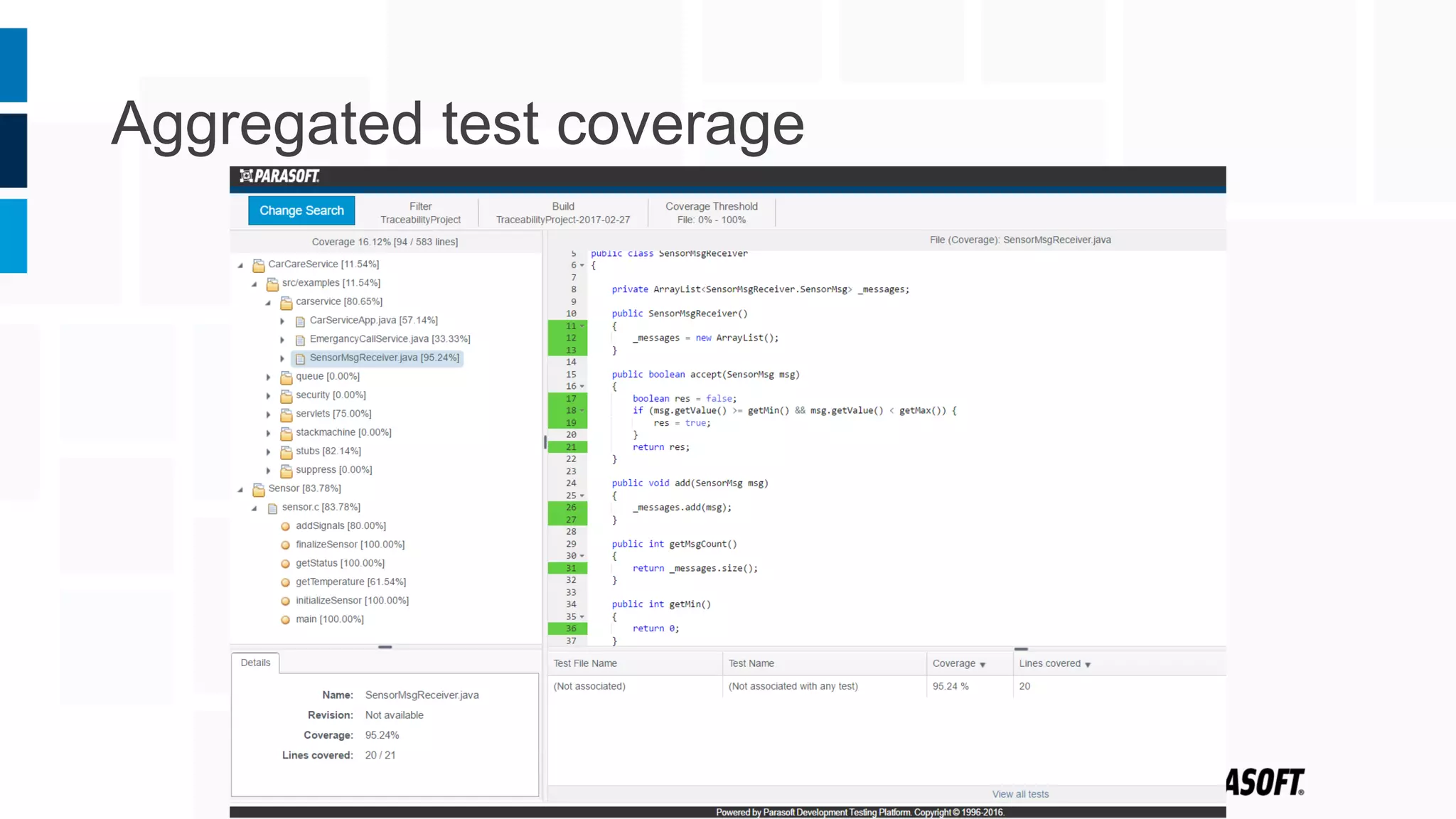Select getTemperature [61.54%] function
Image resolution: width=1456 pixels, height=819 pixels.
[x=350, y=582]
